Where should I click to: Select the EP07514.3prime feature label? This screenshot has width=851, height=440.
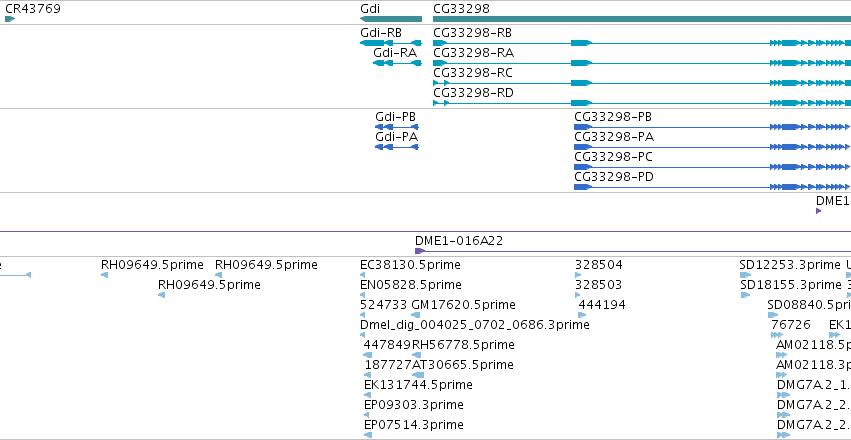414,425
